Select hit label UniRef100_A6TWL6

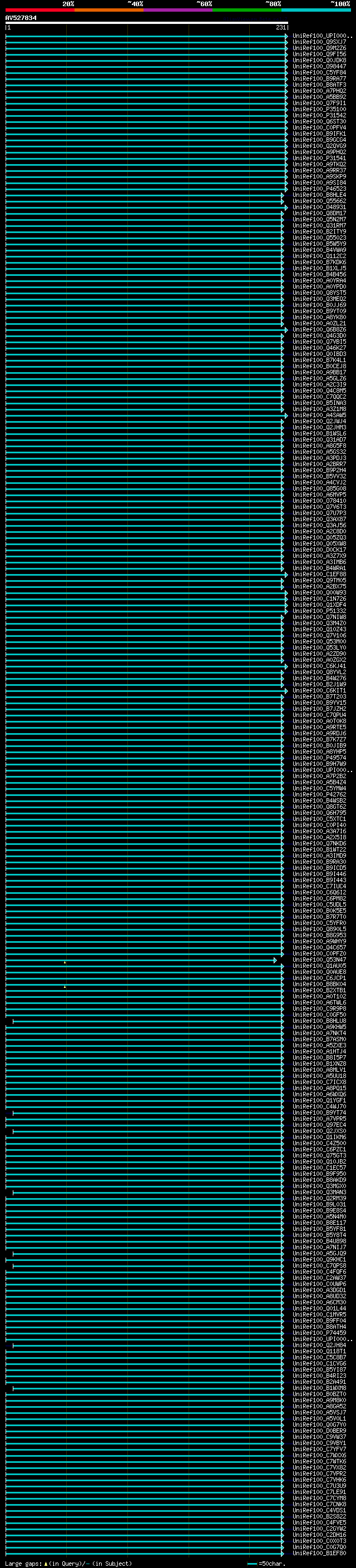click(x=319, y=1002)
